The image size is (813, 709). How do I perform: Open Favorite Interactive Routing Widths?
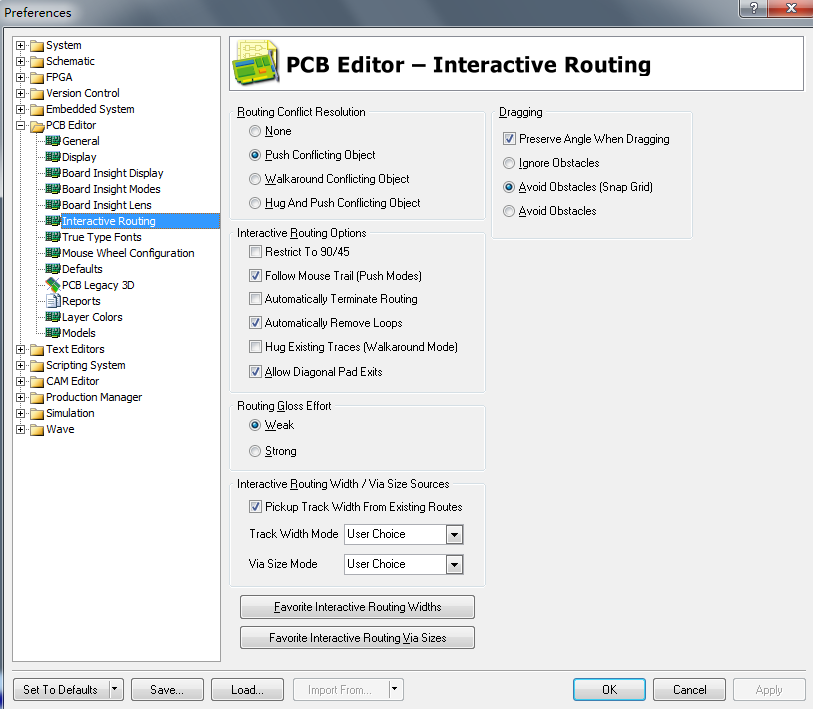[x=357, y=607]
